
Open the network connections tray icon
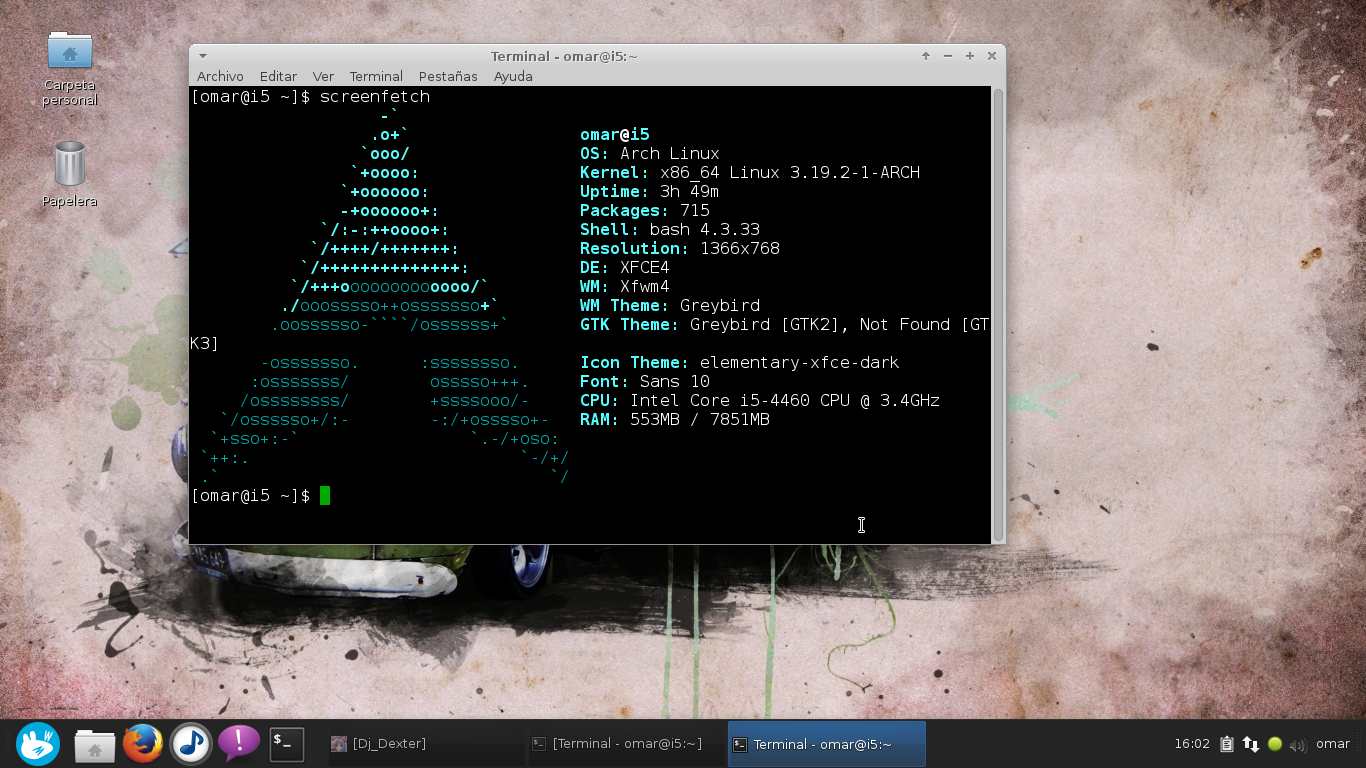coord(1251,744)
